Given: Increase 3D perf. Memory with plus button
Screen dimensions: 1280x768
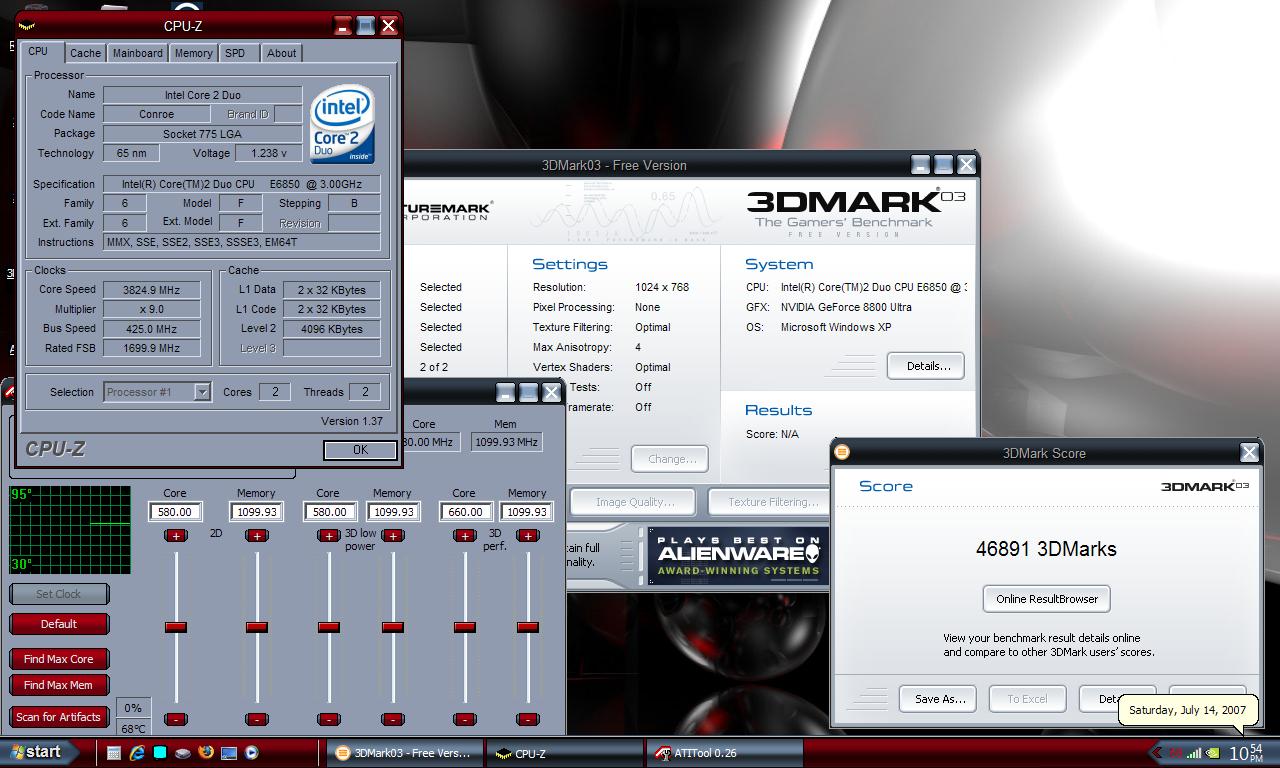Looking at the screenshot, I should 527,536.
